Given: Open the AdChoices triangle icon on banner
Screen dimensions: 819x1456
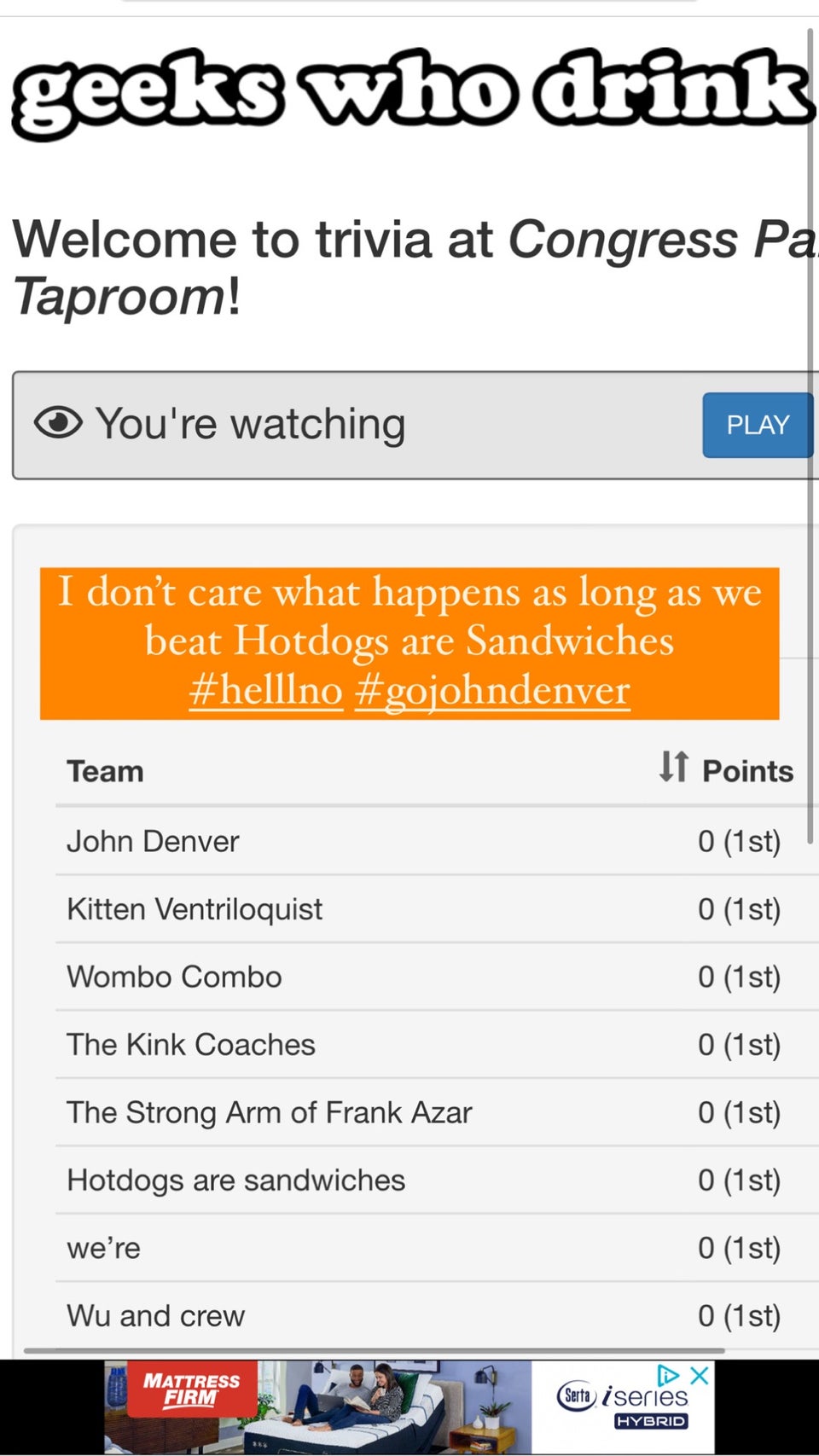Looking at the screenshot, I should coord(669,1375).
